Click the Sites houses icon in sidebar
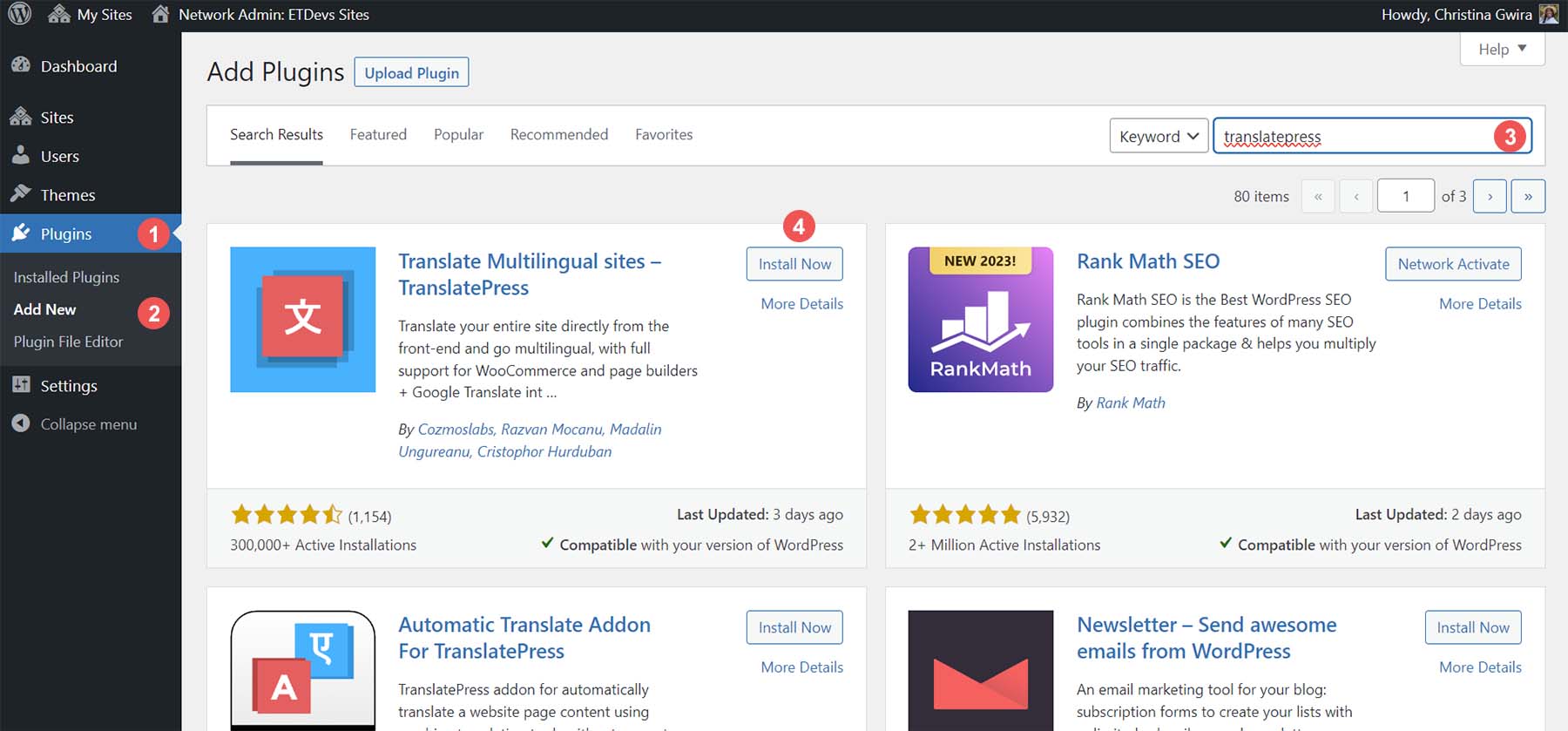Screen dimensions: 1568x731 pos(21,117)
